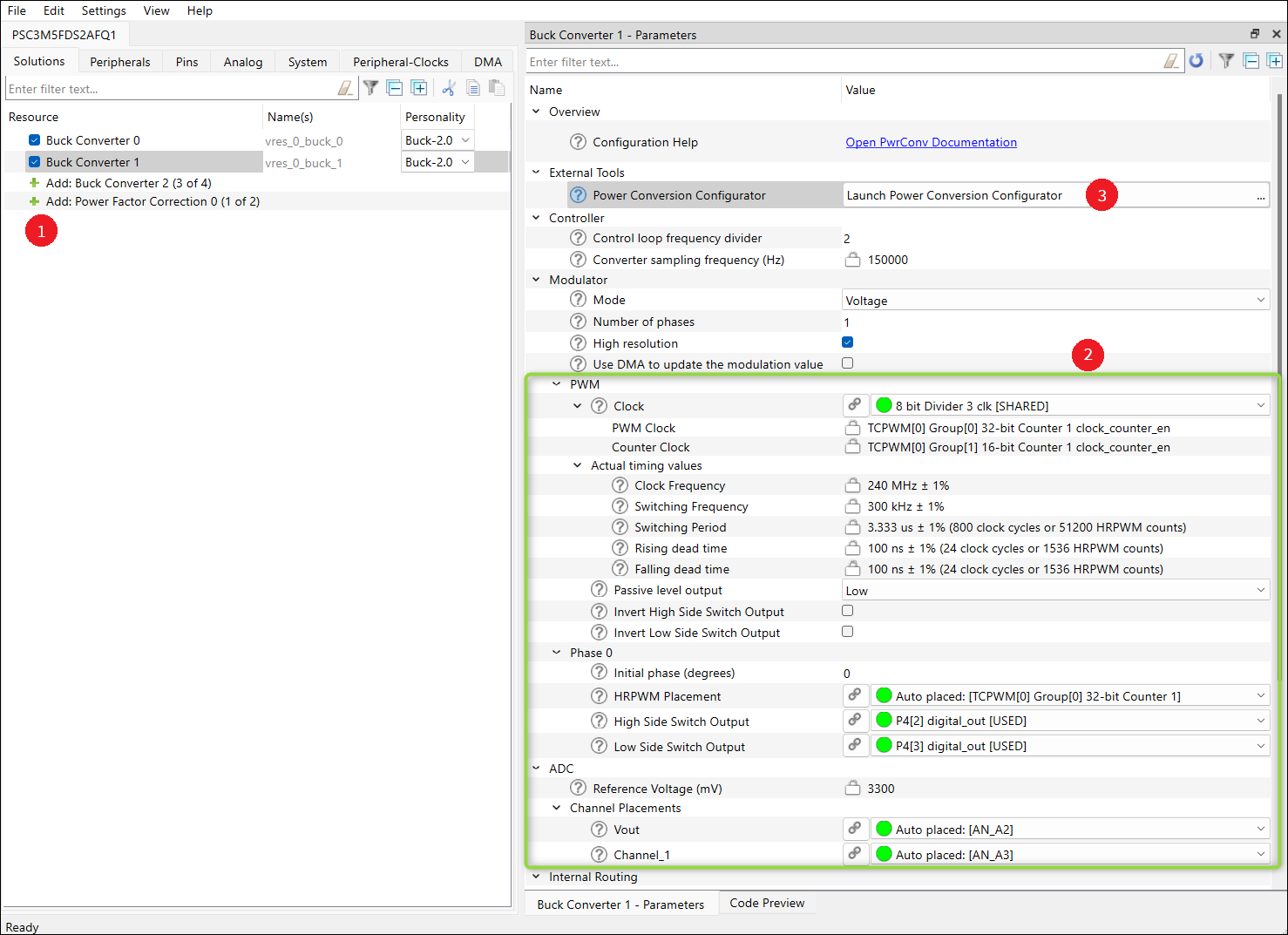The height and width of the screenshot is (935, 1288).
Task: Collapse all rows in the Solutions resource list
Action: point(395,88)
